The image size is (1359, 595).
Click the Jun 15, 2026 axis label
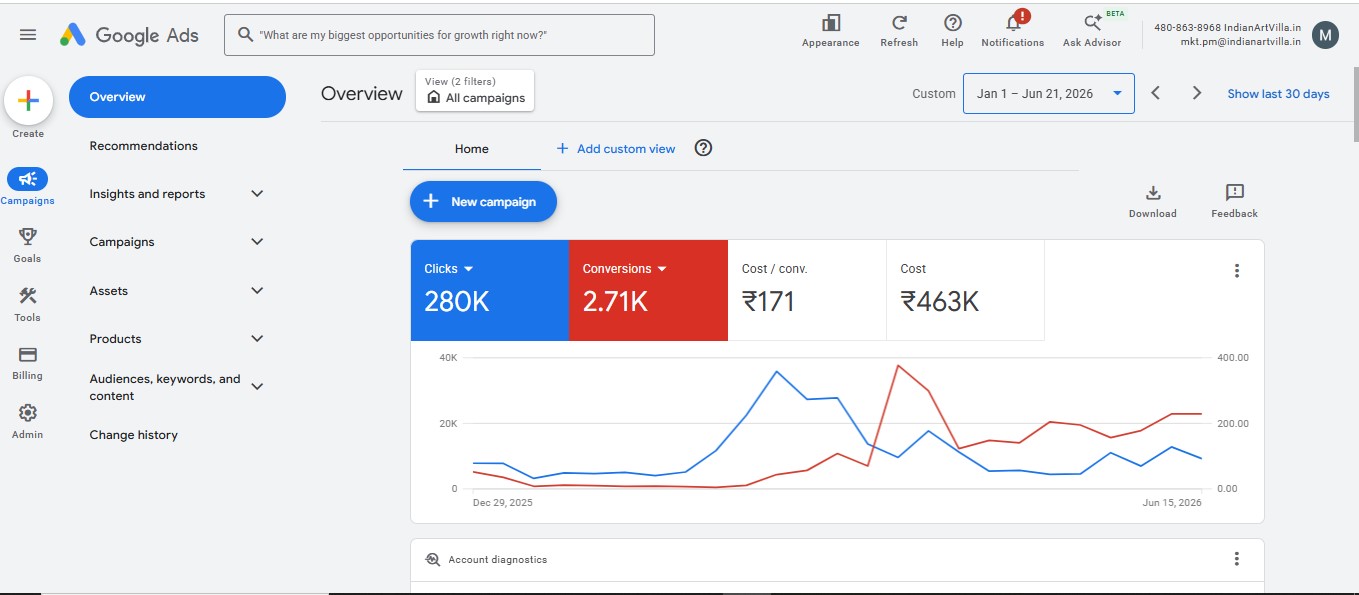pos(1172,502)
